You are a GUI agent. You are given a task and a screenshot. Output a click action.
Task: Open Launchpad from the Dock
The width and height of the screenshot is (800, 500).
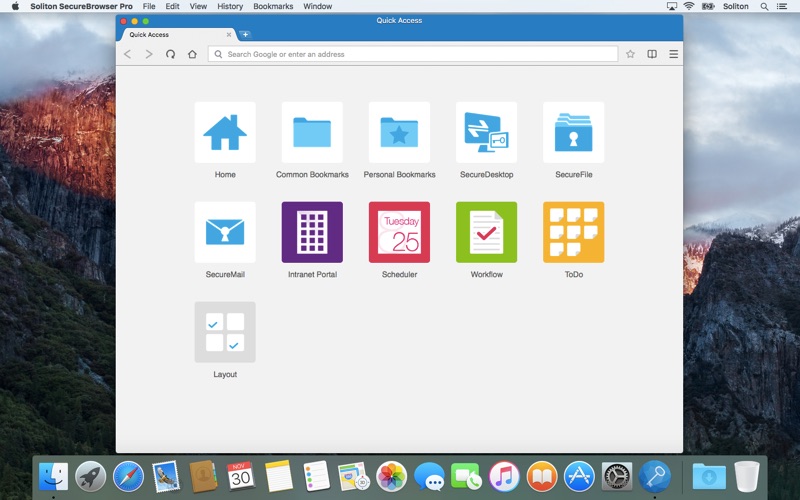pyautogui.click(x=91, y=477)
